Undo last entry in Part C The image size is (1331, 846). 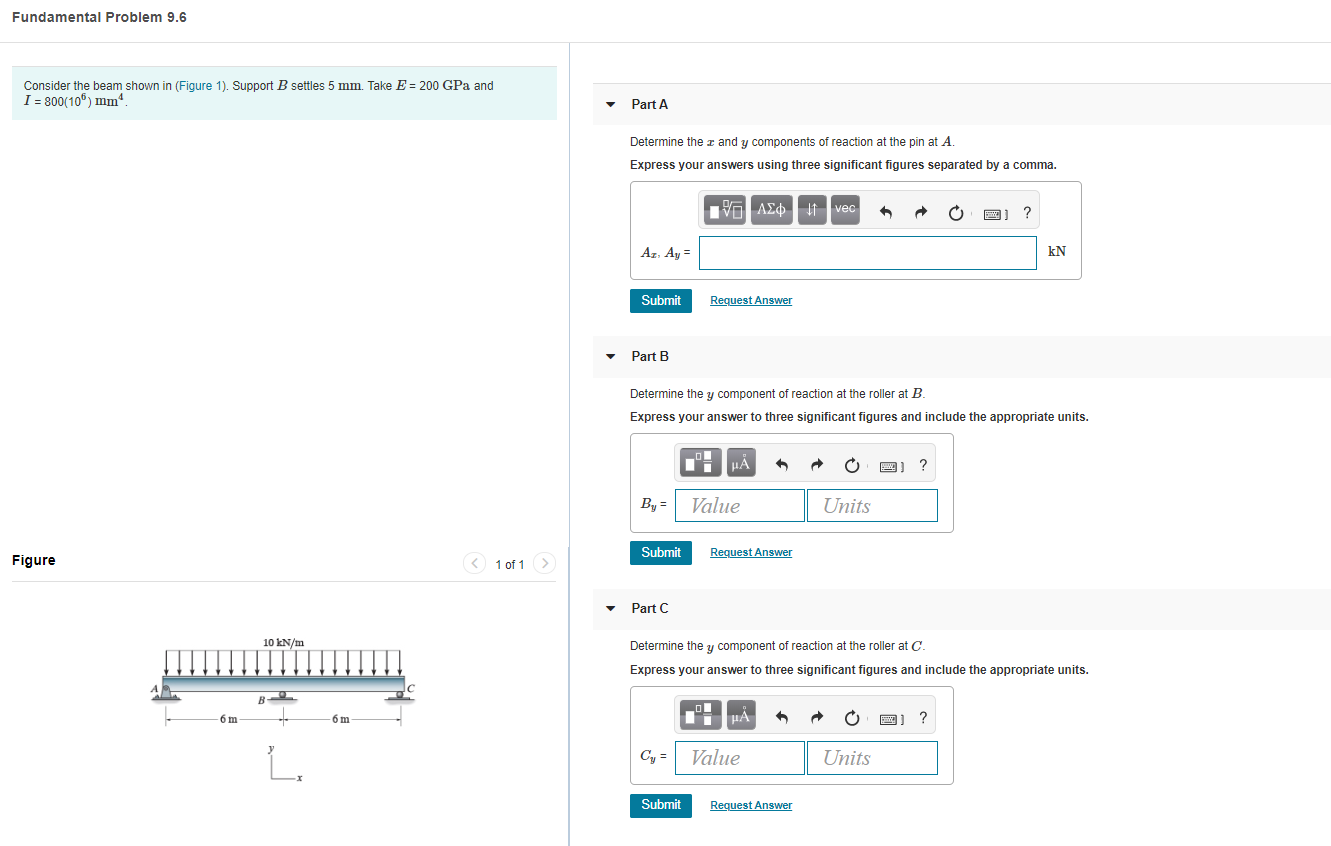point(782,717)
